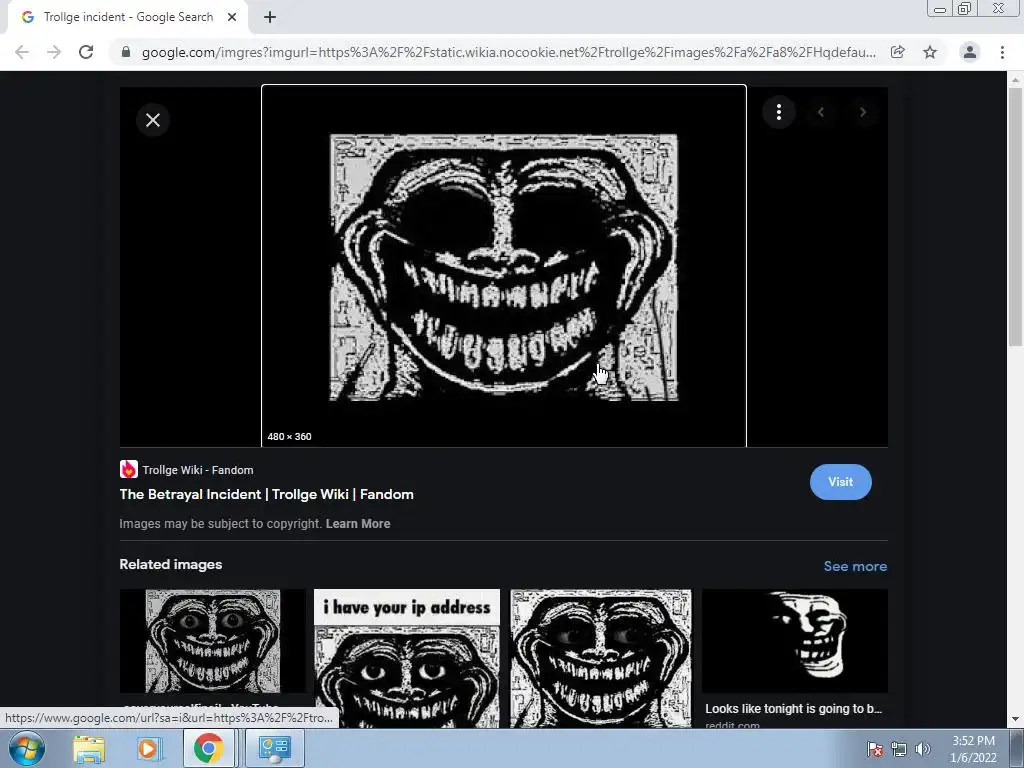Open the Chrome profile avatar
Screen dimensions: 1024x768
tap(970, 52)
